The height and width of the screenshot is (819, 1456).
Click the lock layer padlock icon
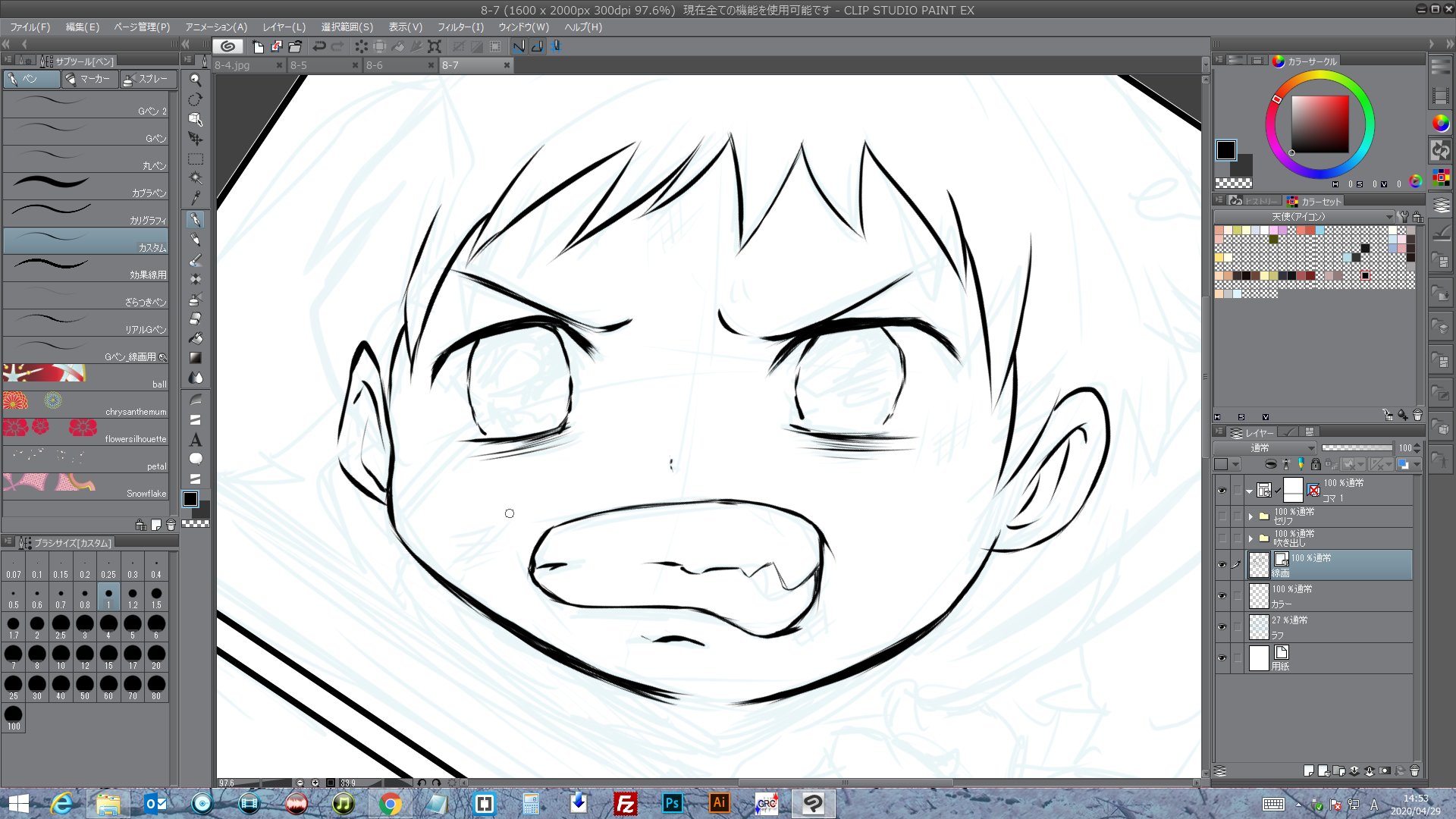(x=1316, y=464)
